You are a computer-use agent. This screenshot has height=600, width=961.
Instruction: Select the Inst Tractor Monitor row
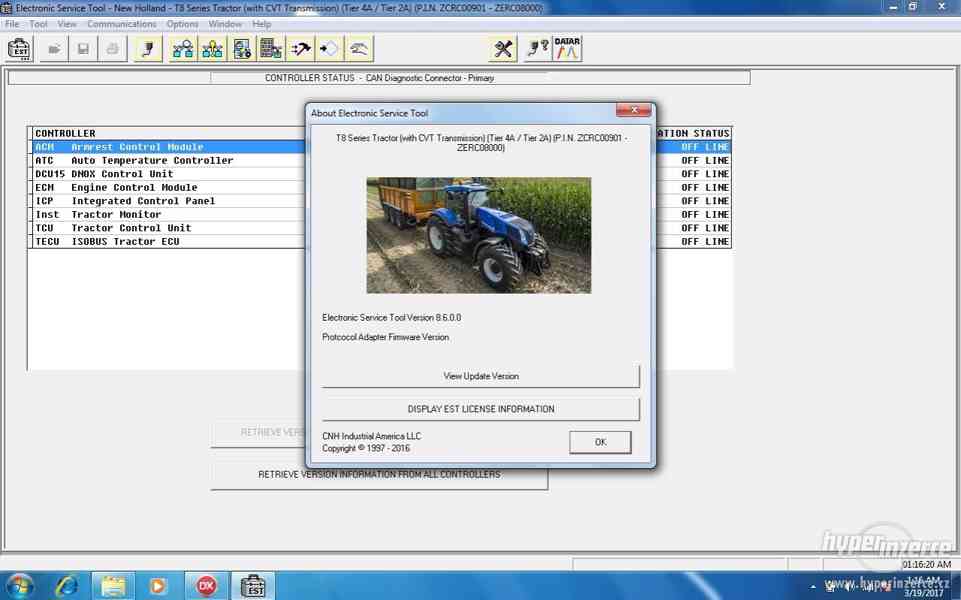382,215
